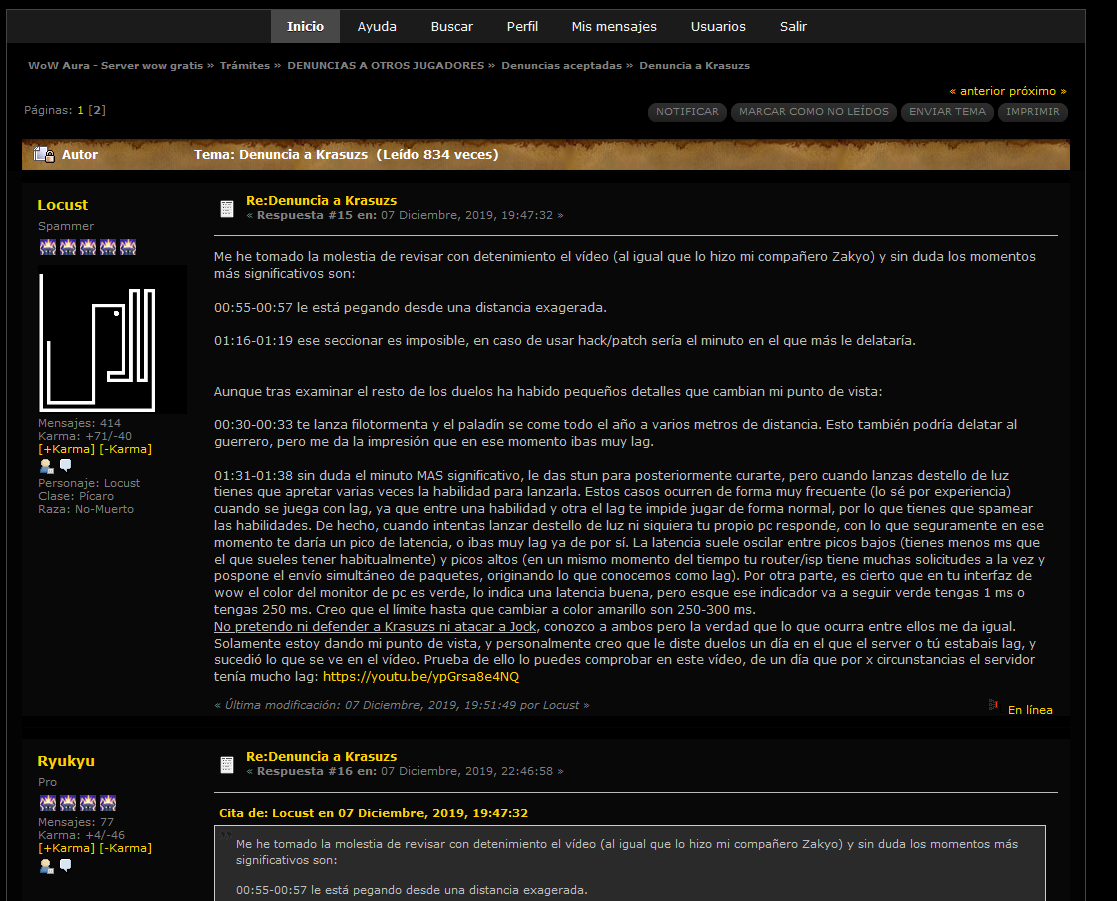The image size is (1117, 901).
Task: Open Re:Denuncia a Krasuzs title of reply #16
Action: (x=321, y=757)
